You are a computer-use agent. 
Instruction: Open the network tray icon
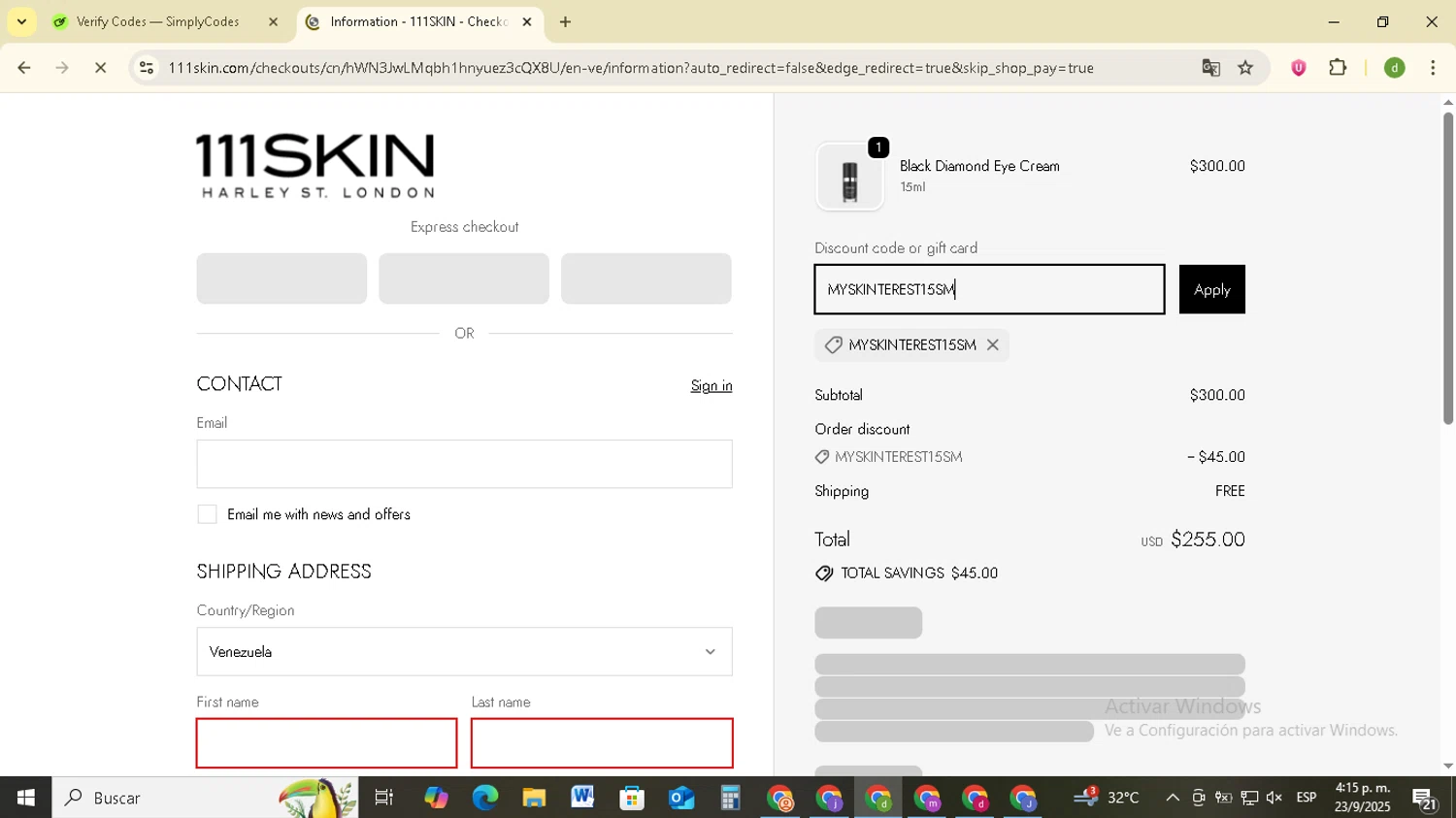pyautogui.click(x=1249, y=798)
